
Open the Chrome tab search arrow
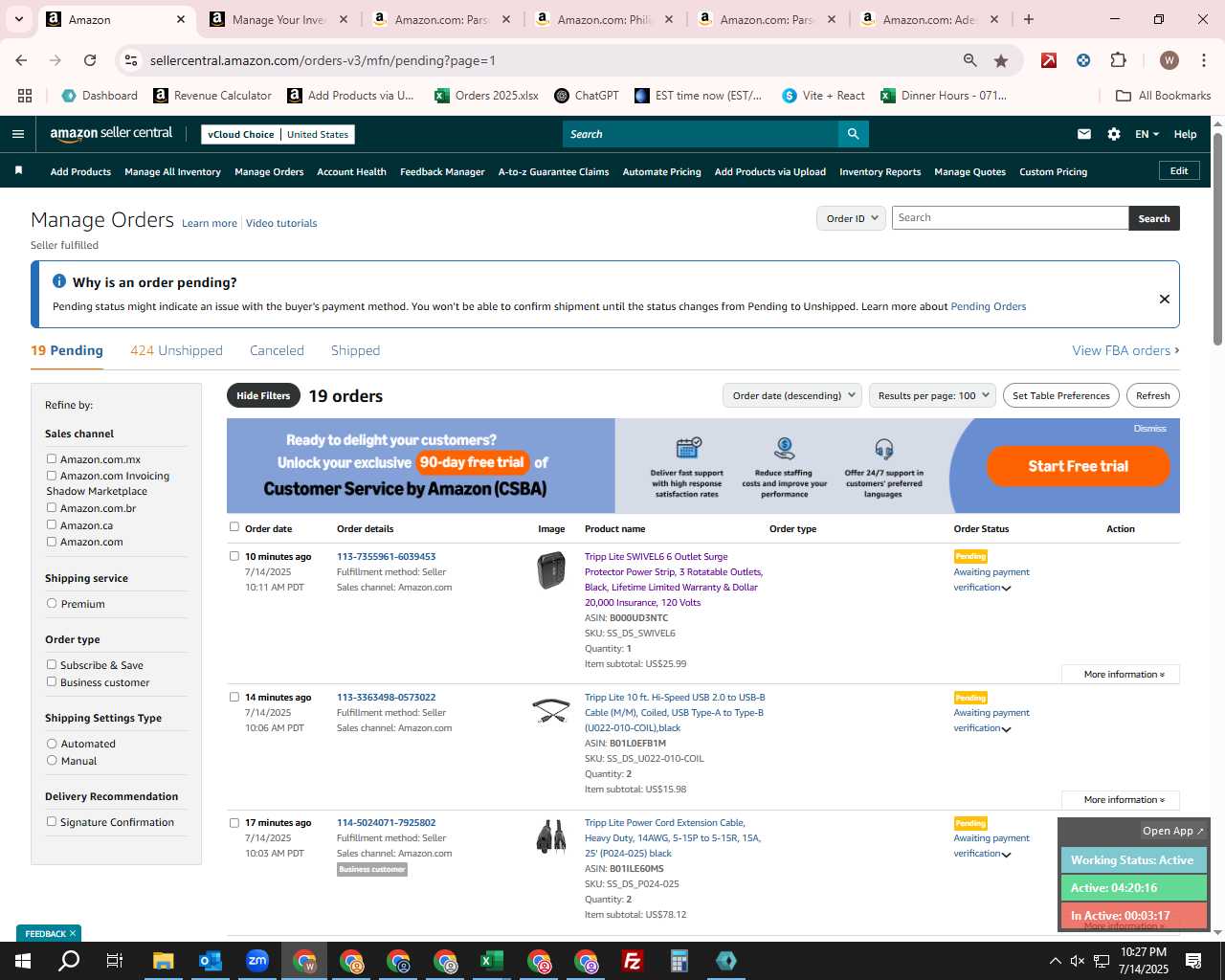pyautogui.click(x=21, y=19)
